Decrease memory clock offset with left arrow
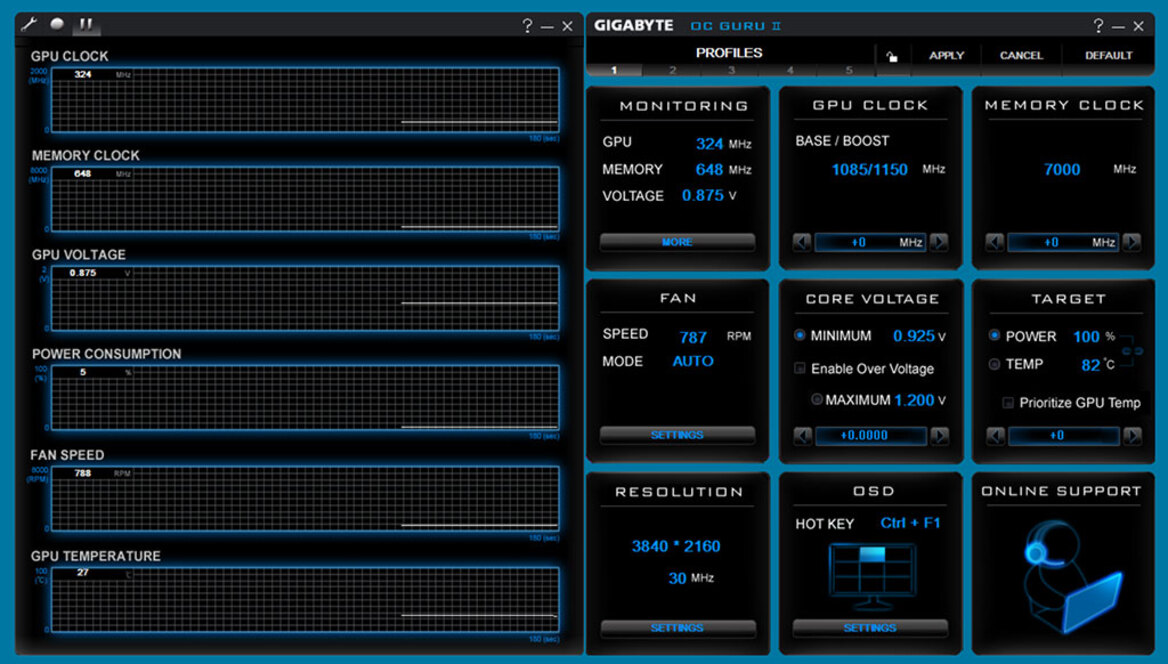 pos(994,242)
